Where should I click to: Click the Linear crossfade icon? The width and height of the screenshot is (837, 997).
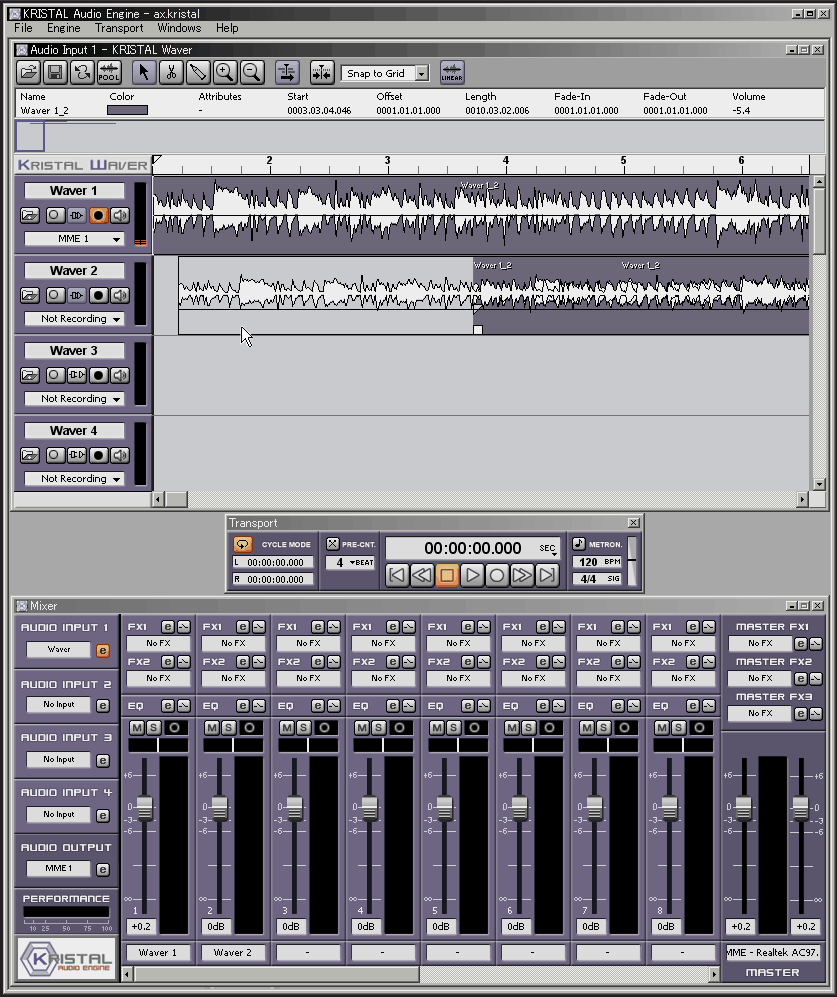452,72
